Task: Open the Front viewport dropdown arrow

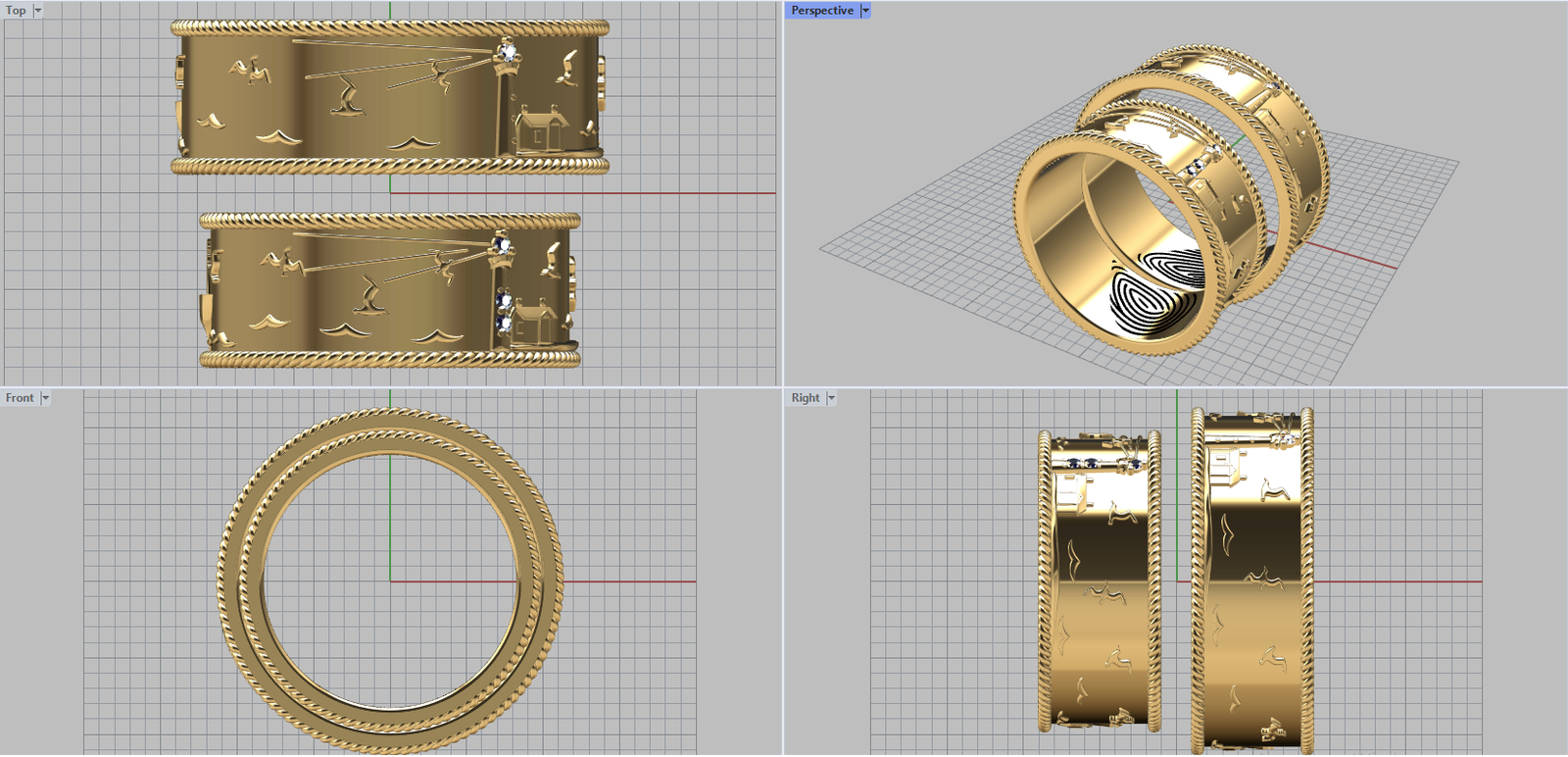Action: click(45, 398)
